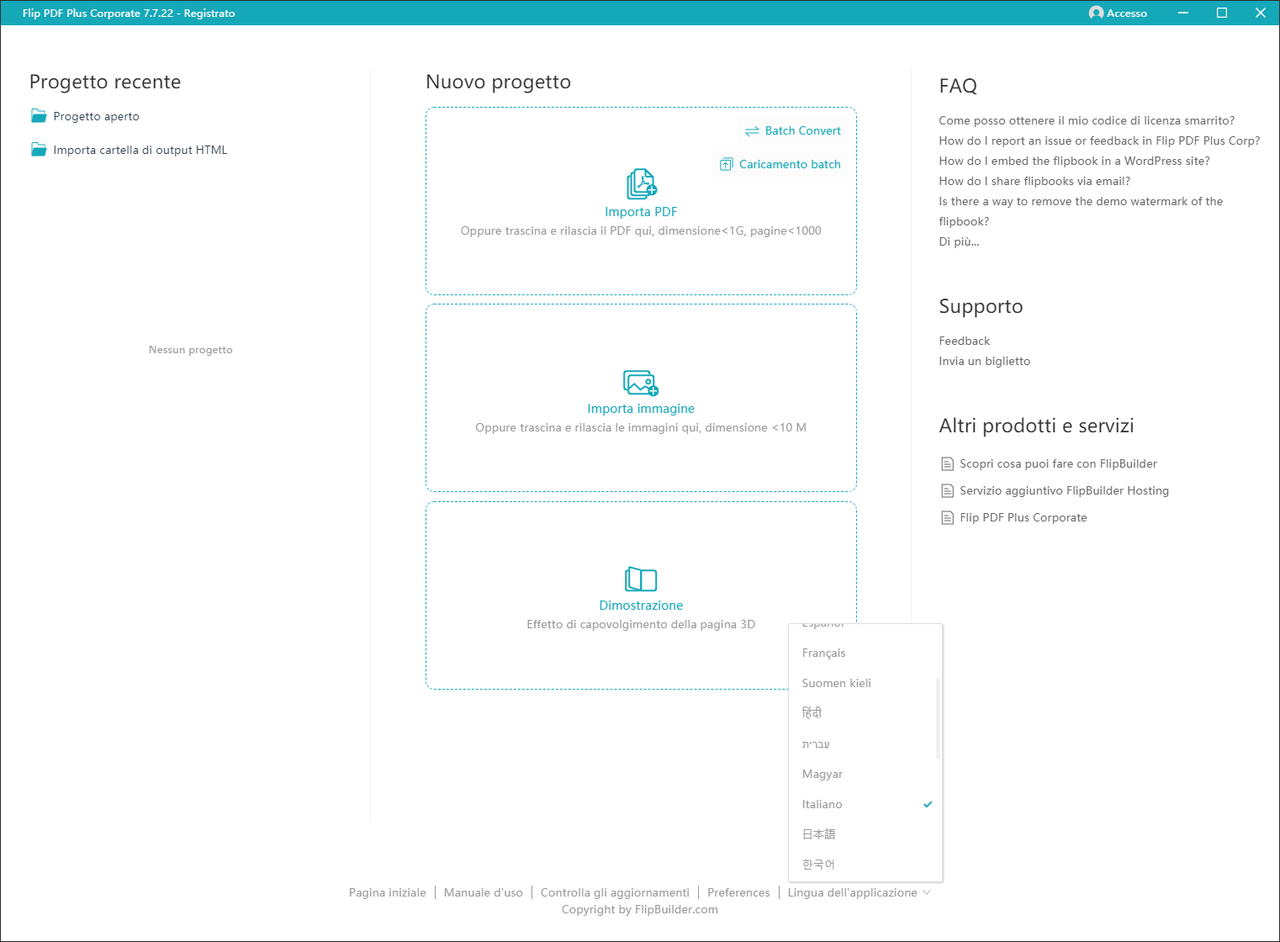Expand the Lingua dell'applicazione dropdown arrow
This screenshot has height=942, width=1280.
927,892
